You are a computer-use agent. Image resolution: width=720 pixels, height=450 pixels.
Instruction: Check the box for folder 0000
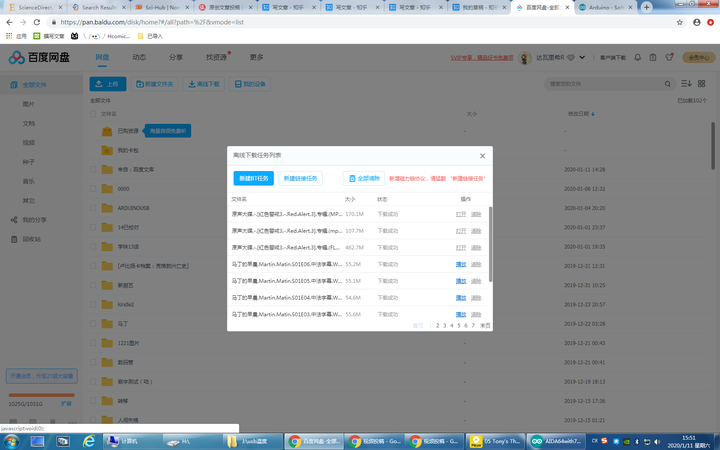click(x=93, y=189)
